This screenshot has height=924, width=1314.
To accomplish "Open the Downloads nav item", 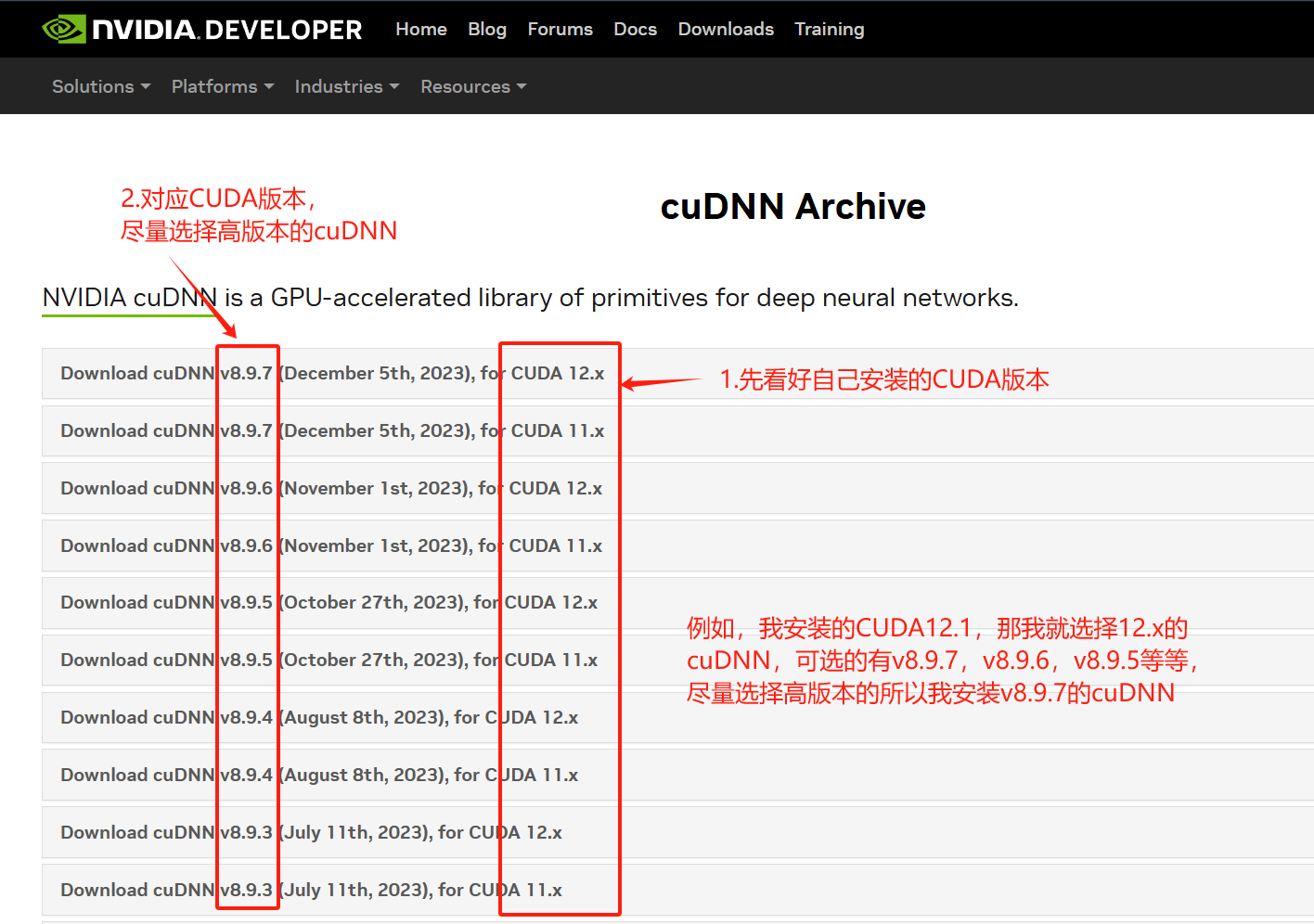I will pyautogui.click(x=726, y=29).
